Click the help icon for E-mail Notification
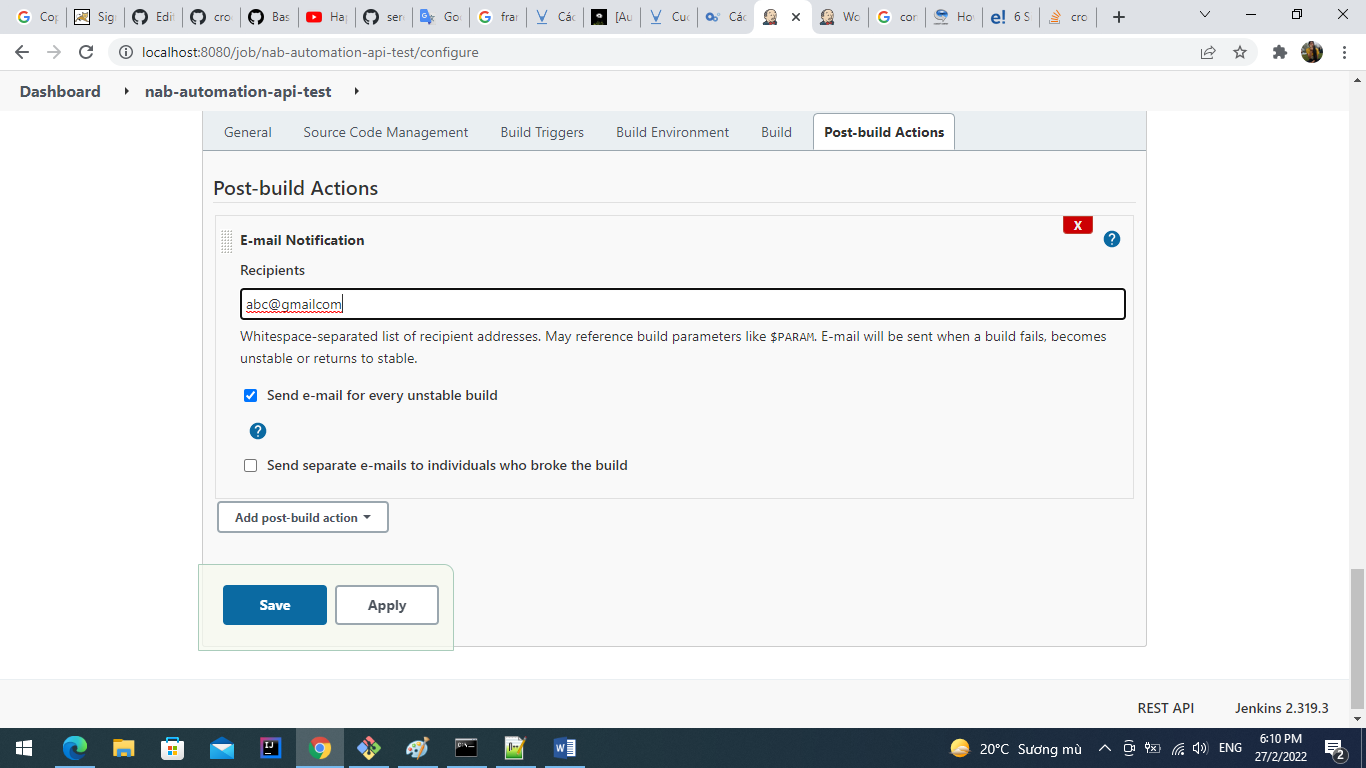This screenshot has height=768, width=1366. [1111, 239]
